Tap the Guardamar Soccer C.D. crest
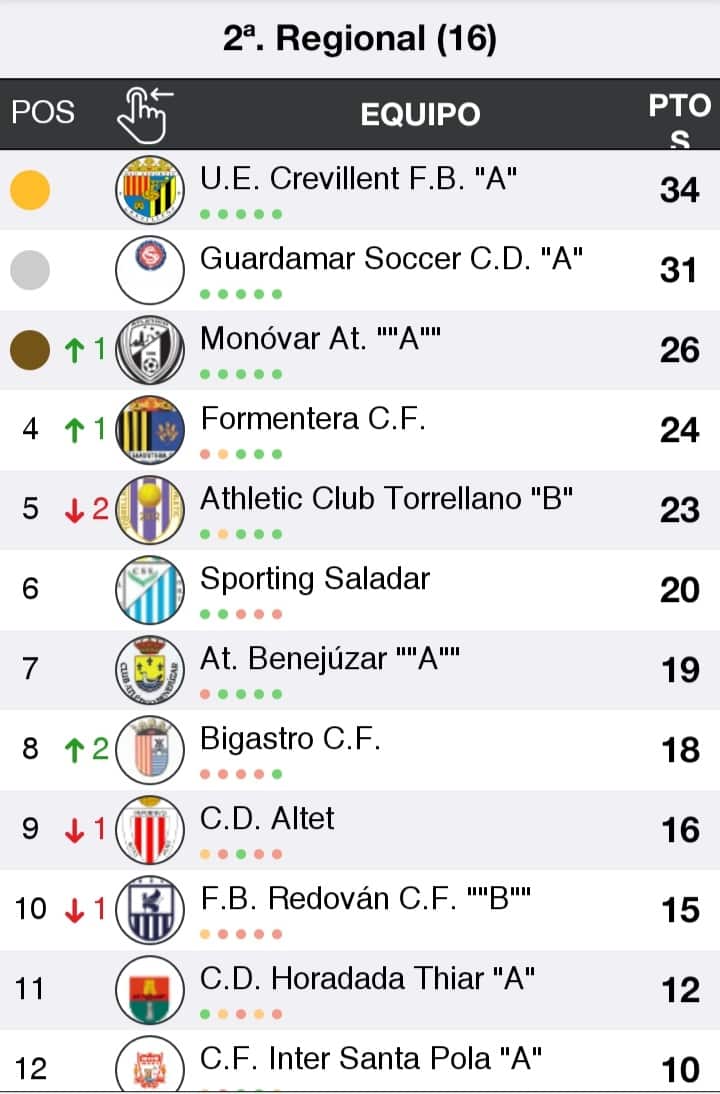Viewport: 720px width, 1094px height. pyautogui.click(x=150, y=270)
